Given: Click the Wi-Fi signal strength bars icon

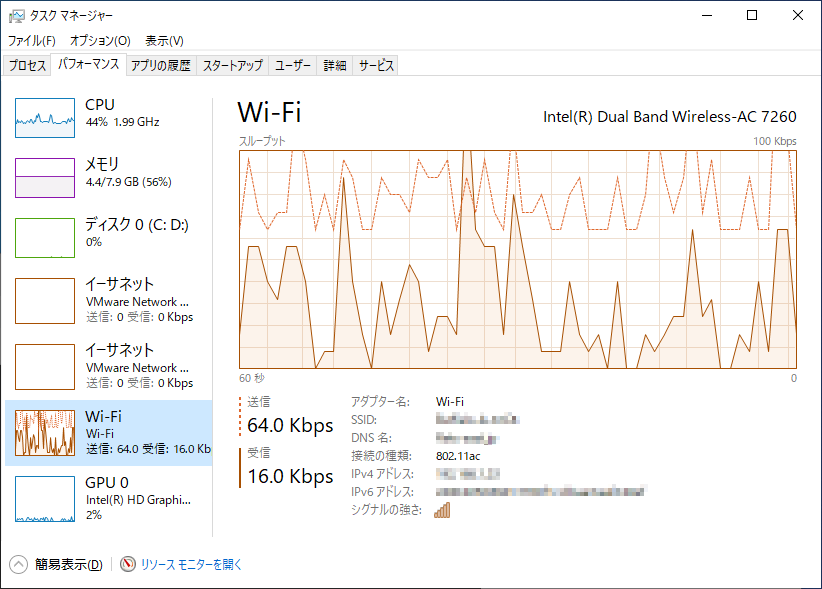Looking at the screenshot, I should coord(442,510).
